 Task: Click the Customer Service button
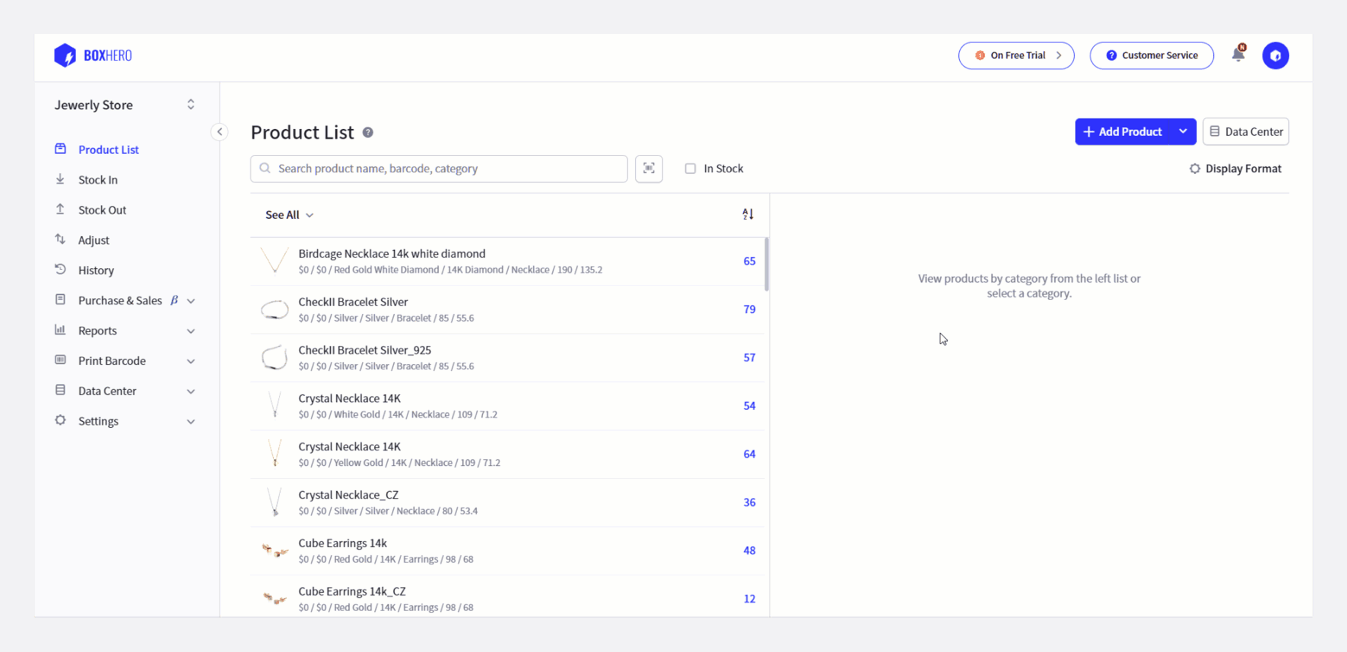click(x=1151, y=56)
